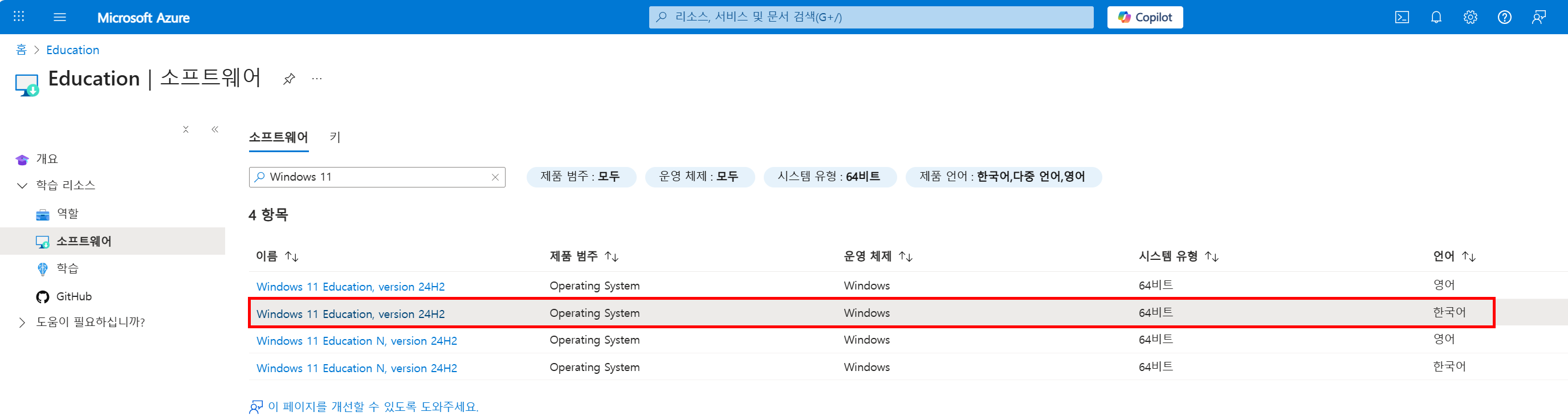This screenshot has height=420, width=1568.
Task: Click 한국어 cell in Education N row
Action: [x=1449, y=366]
